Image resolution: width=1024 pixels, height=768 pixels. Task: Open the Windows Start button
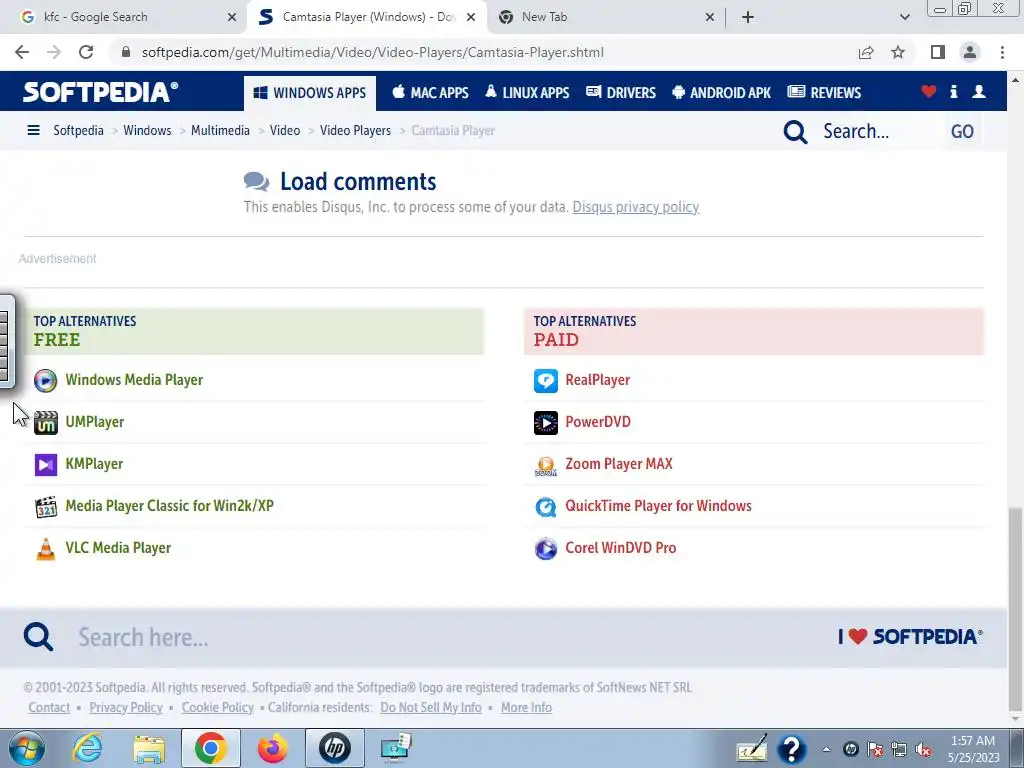pyautogui.click(x=27, y=748)
